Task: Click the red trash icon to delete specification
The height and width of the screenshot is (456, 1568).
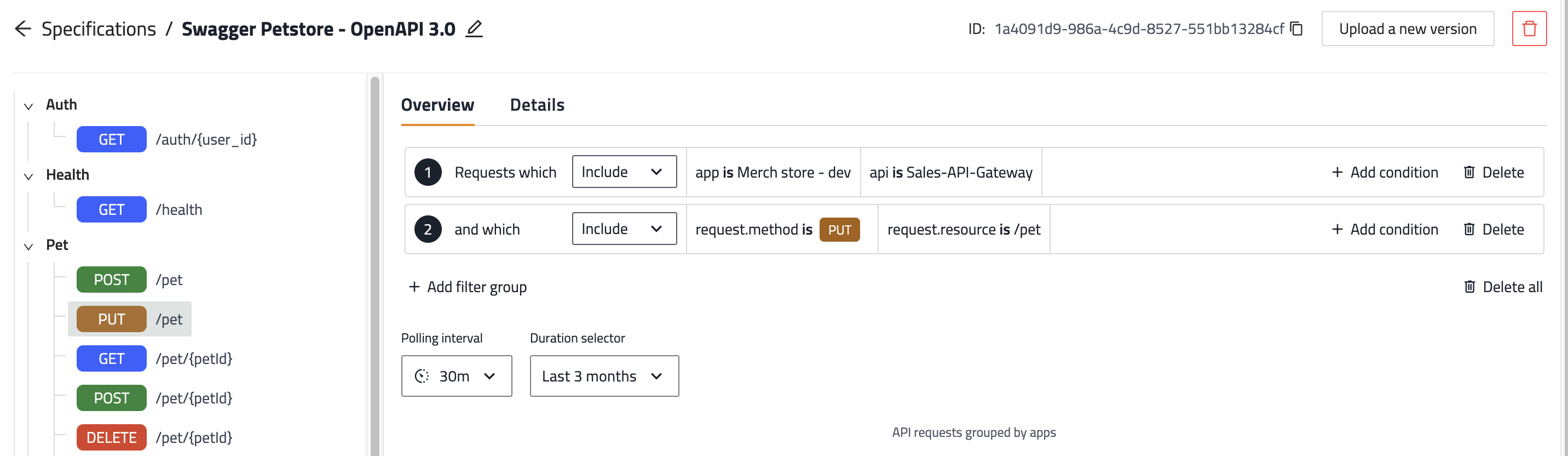Action: [x=1529, y=29]
